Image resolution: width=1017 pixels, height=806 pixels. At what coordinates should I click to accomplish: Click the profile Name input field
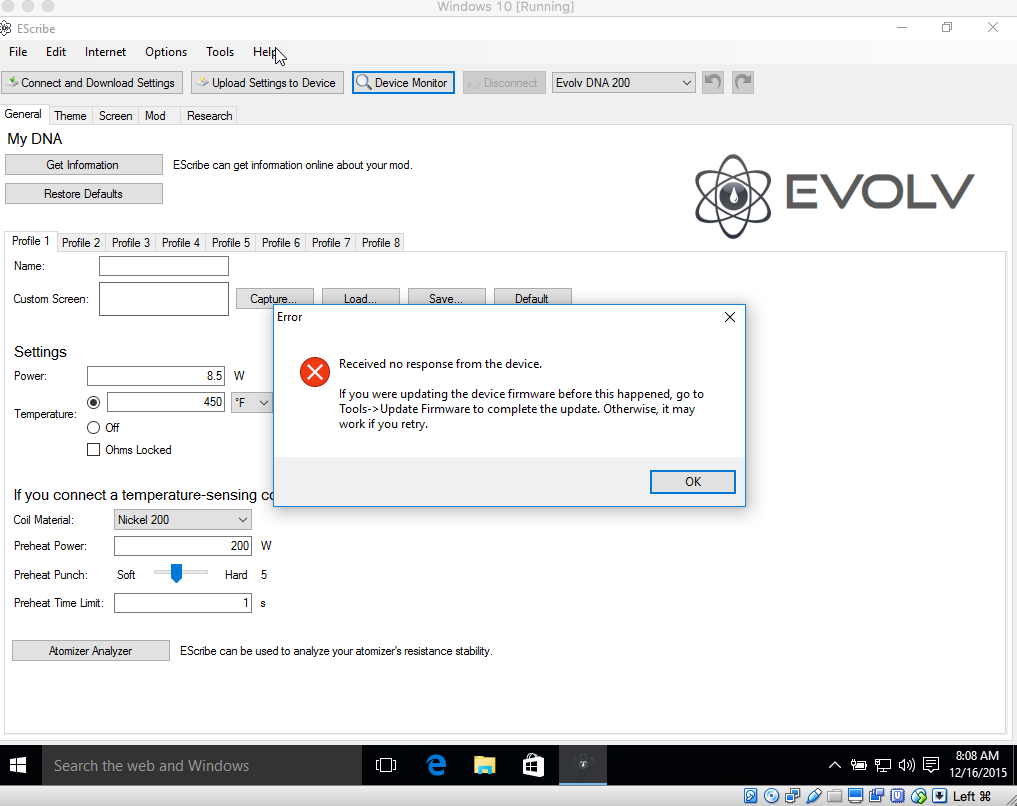tap(163, 266)
